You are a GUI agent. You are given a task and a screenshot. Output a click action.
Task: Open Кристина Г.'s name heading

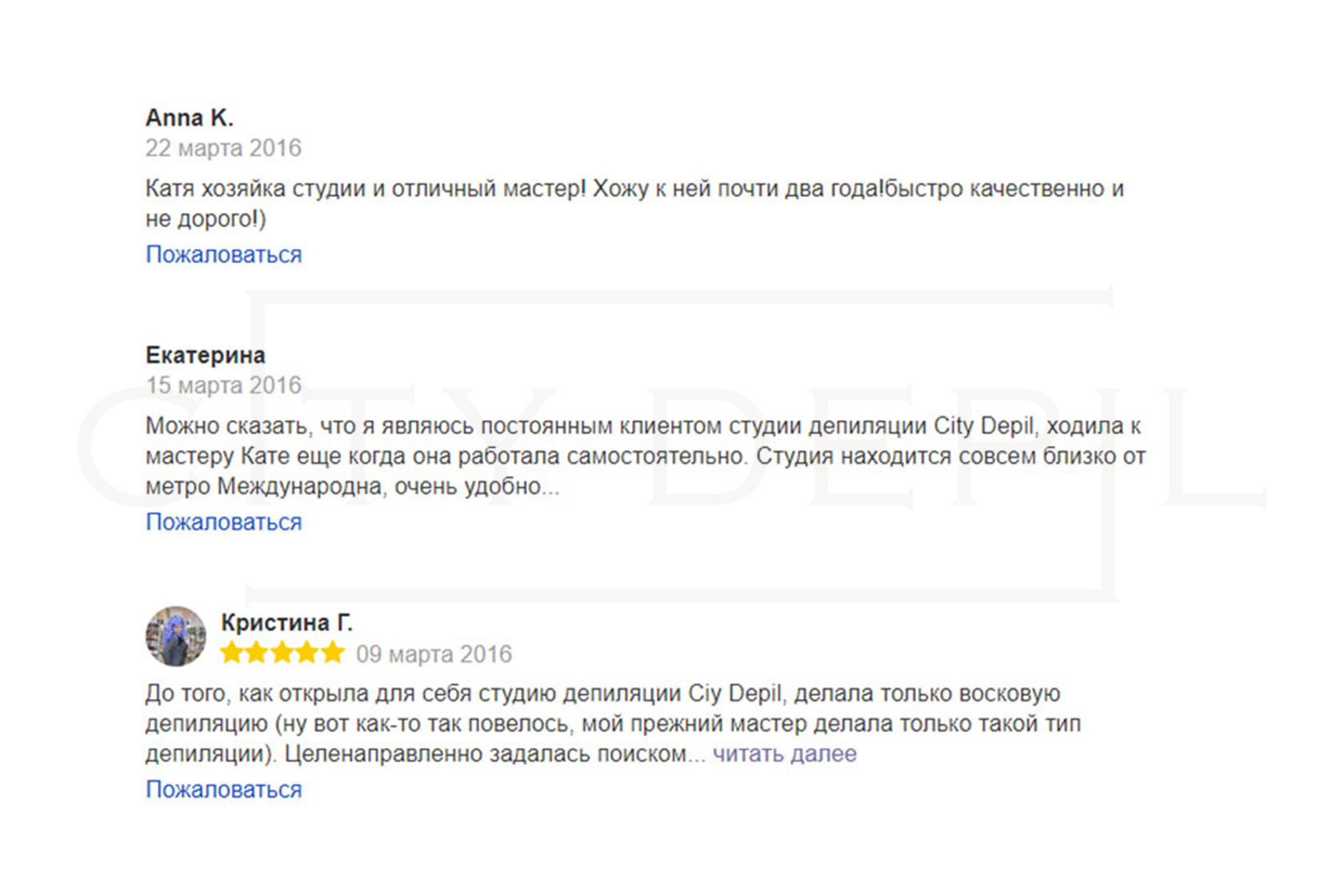[x=286, y=622]
